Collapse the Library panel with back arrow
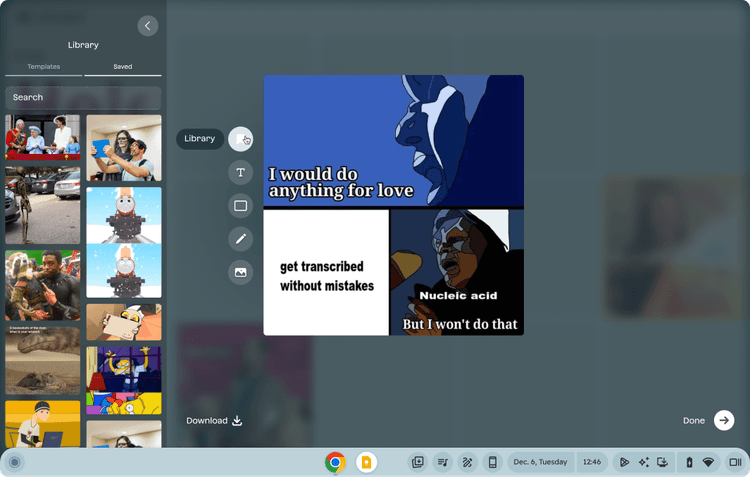The image size is (750, 477). click(x=148, y=26)
